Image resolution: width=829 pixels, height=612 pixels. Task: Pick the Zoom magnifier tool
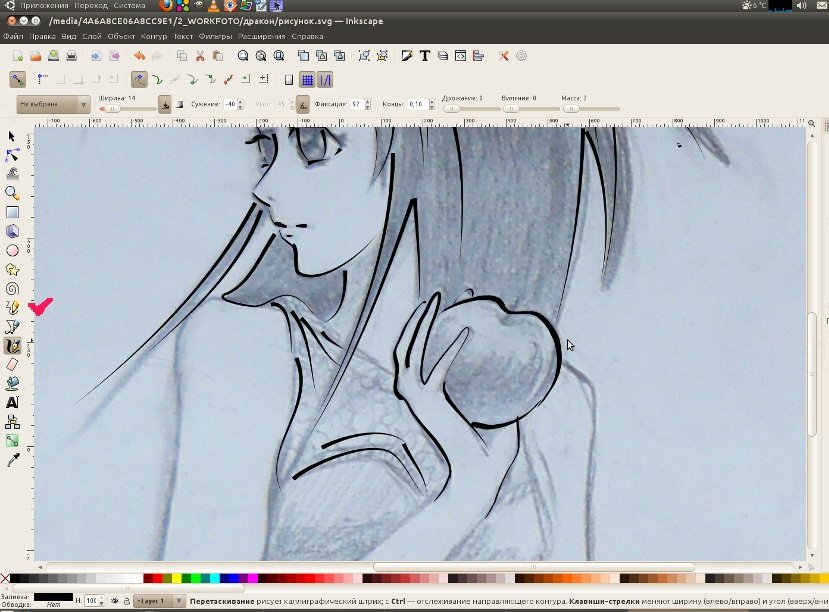(x=12, y=193)
